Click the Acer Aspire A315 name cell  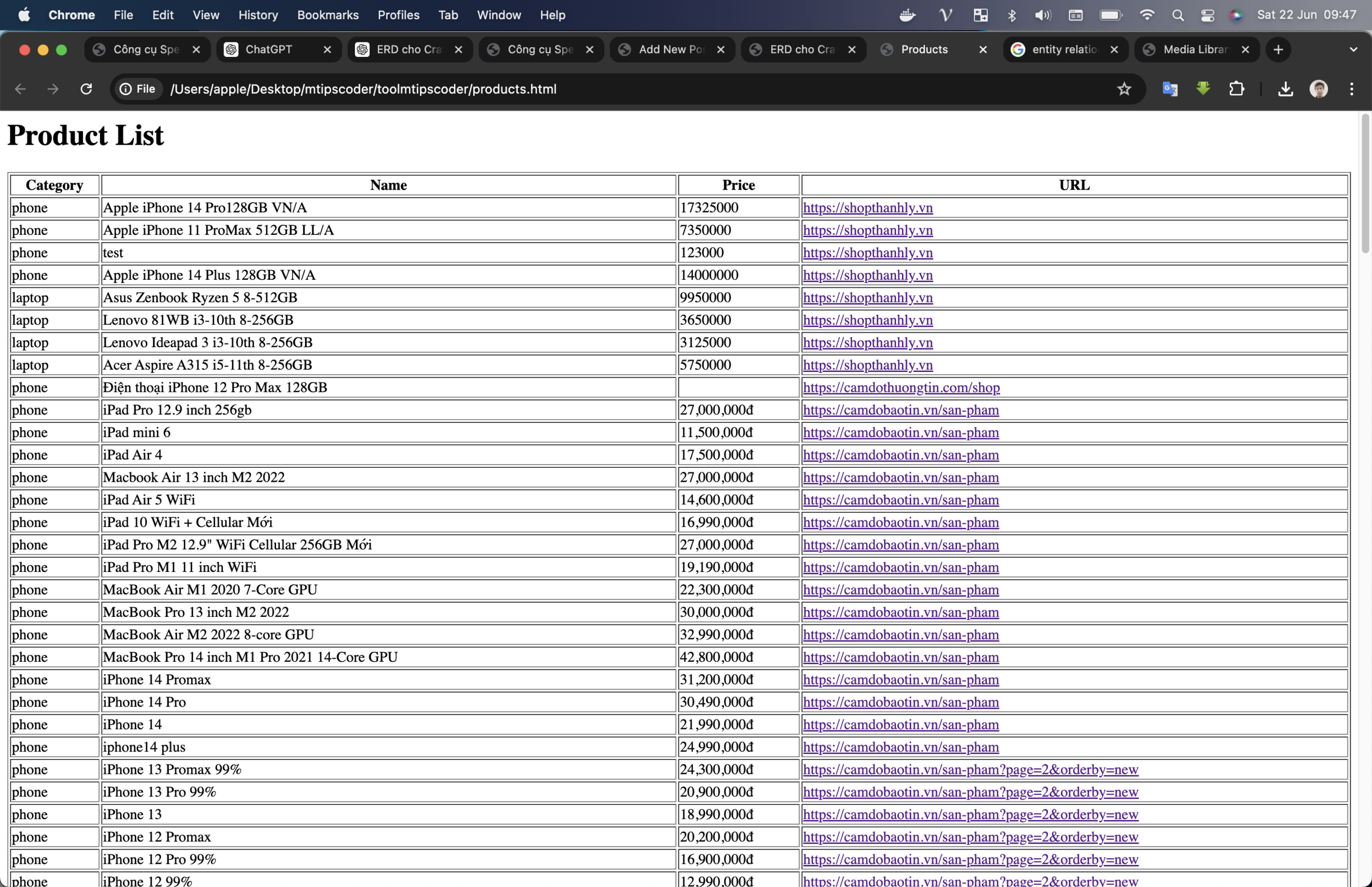(388, 364)
